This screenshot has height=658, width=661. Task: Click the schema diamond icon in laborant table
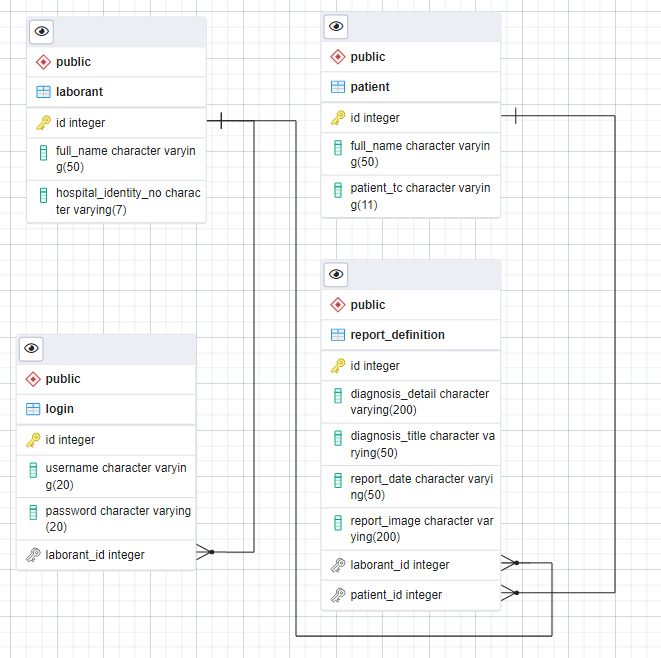coord(43,62)
